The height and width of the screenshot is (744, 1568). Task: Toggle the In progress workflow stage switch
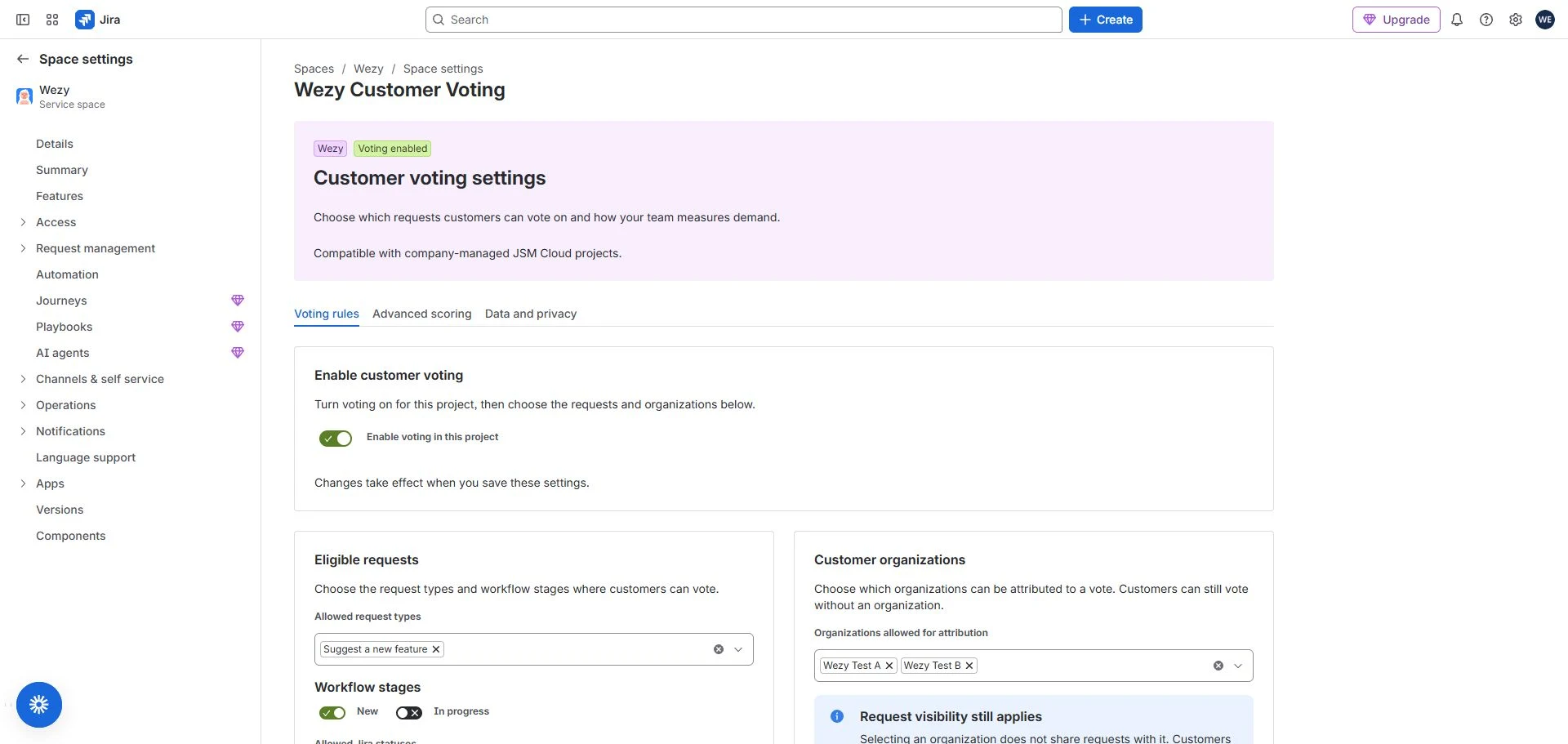point(409,713)
